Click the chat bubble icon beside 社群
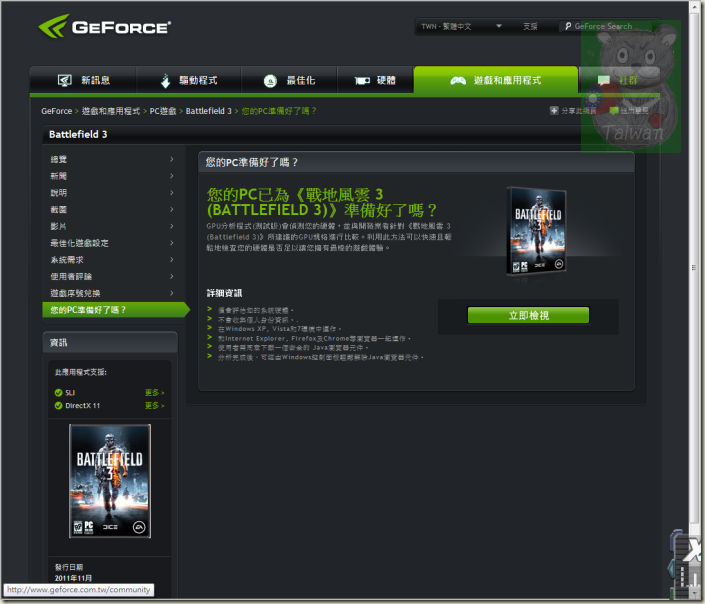Screen dimensions: 705x604 pos(603,81)
